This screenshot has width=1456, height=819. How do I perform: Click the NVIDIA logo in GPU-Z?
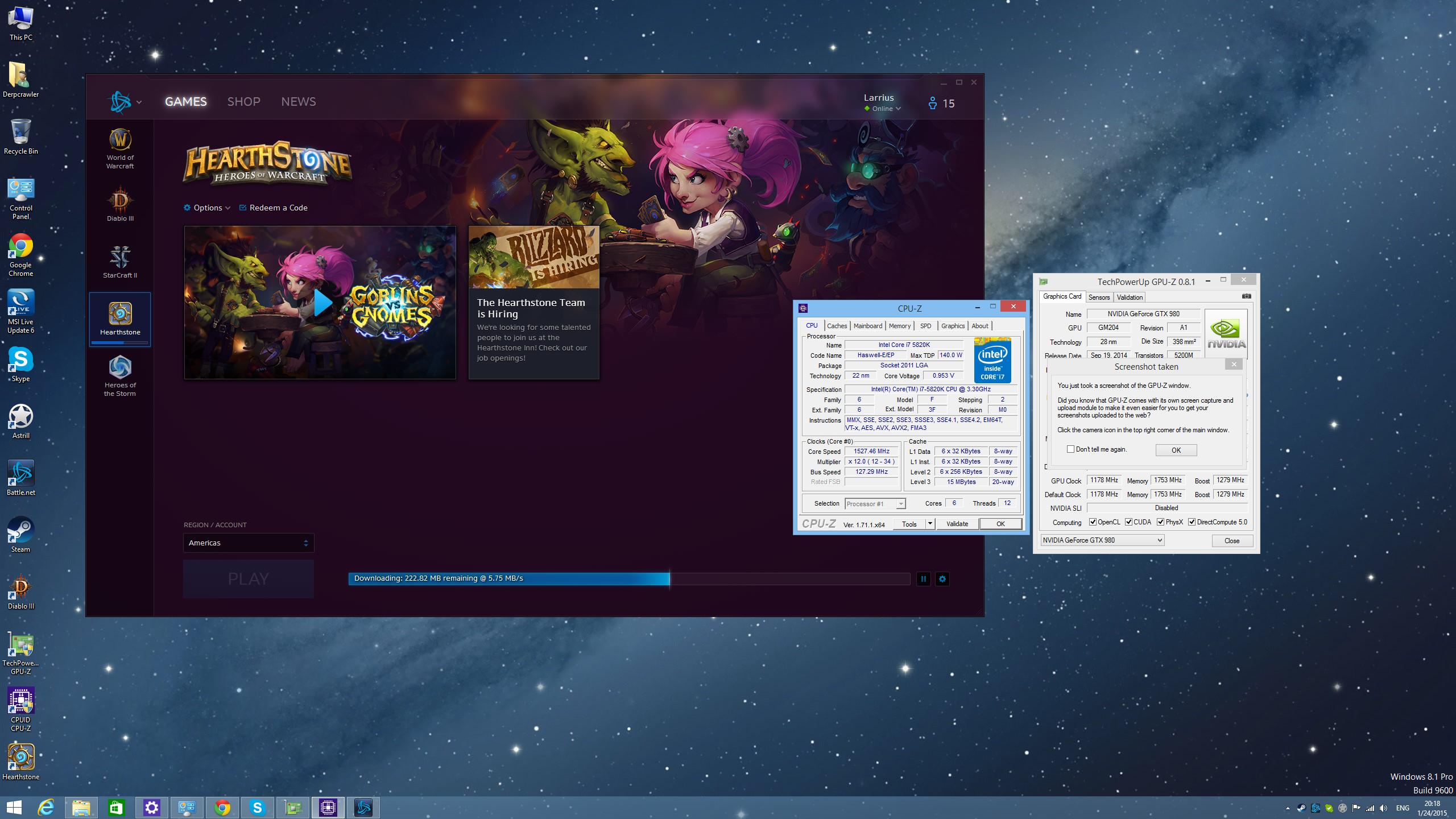point(1226,333)
